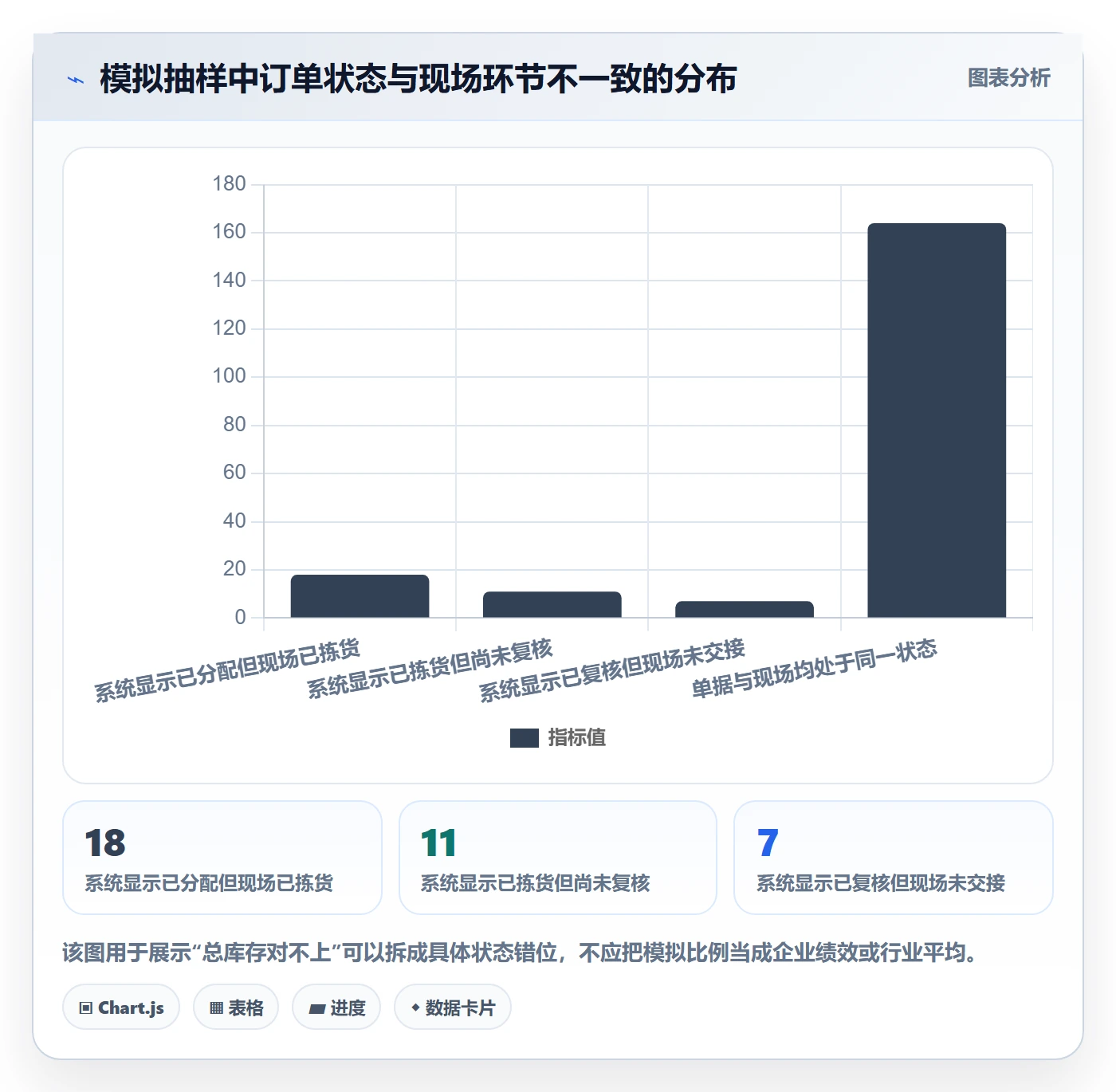Viewport: 1116px width, 1092px height.
Task: Click x-axis label 系统显示已复核但现场未交接
Action: pyautogui.click(x=611, y=670)
